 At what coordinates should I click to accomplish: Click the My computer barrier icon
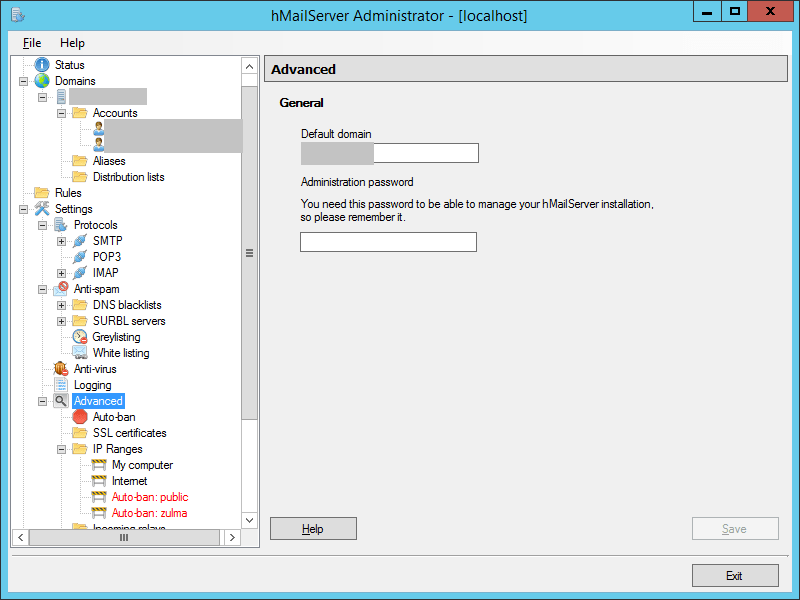(x=98, y=465)
